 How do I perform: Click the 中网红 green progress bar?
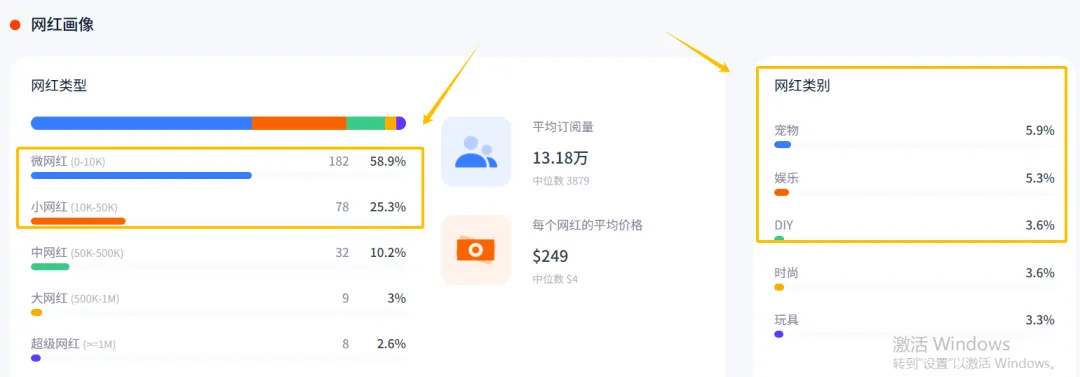pos(50,267)
